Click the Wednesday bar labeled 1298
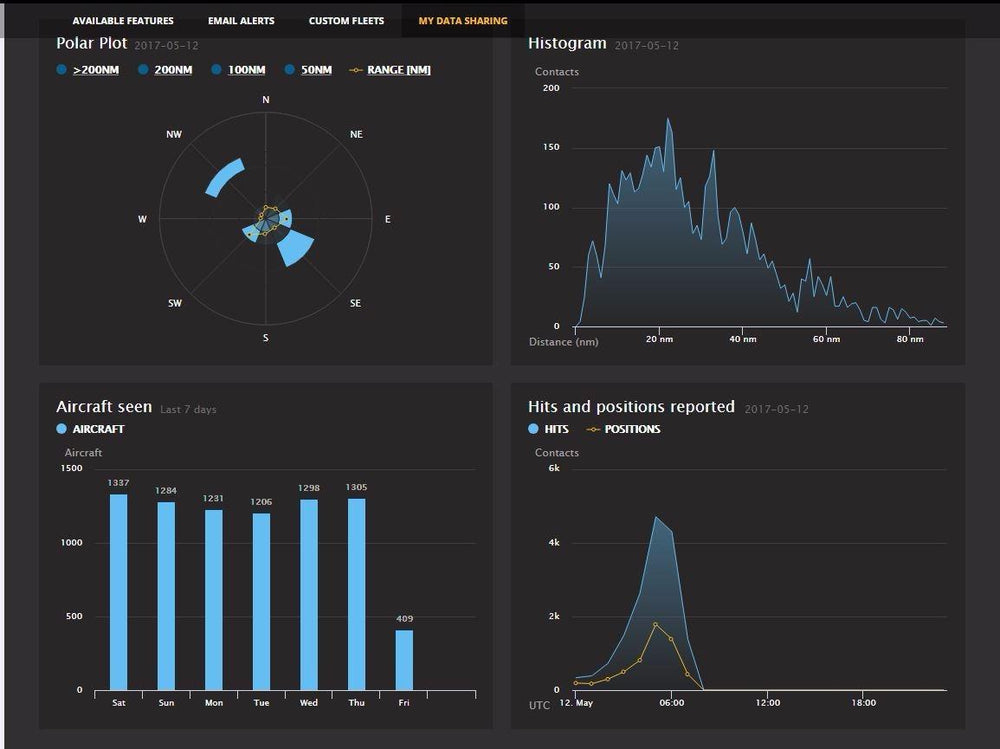This screenshot has height=749, width=1000. [309, 595]
